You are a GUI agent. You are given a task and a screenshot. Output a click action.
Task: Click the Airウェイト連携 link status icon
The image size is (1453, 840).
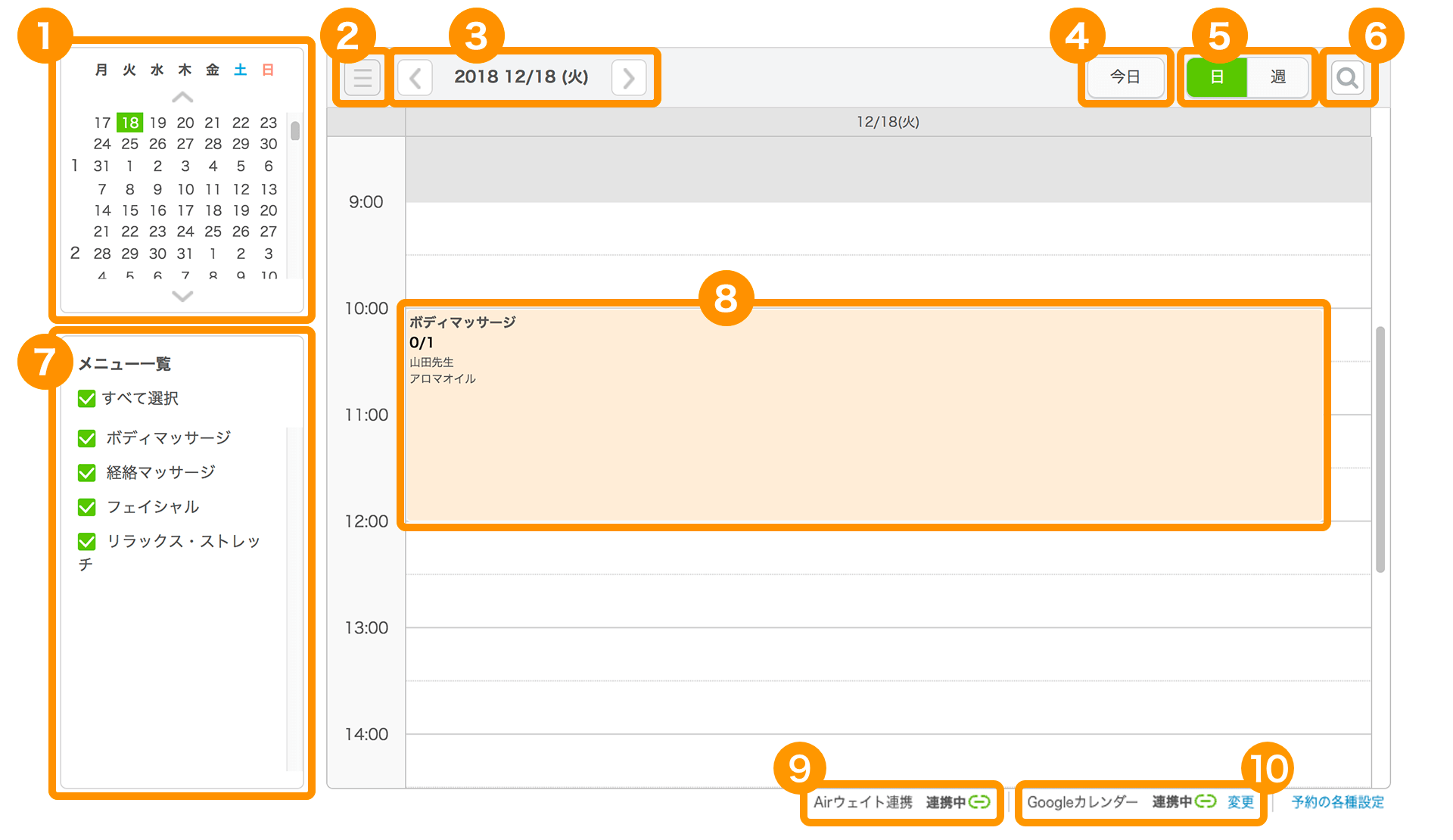tap(979, 801)
